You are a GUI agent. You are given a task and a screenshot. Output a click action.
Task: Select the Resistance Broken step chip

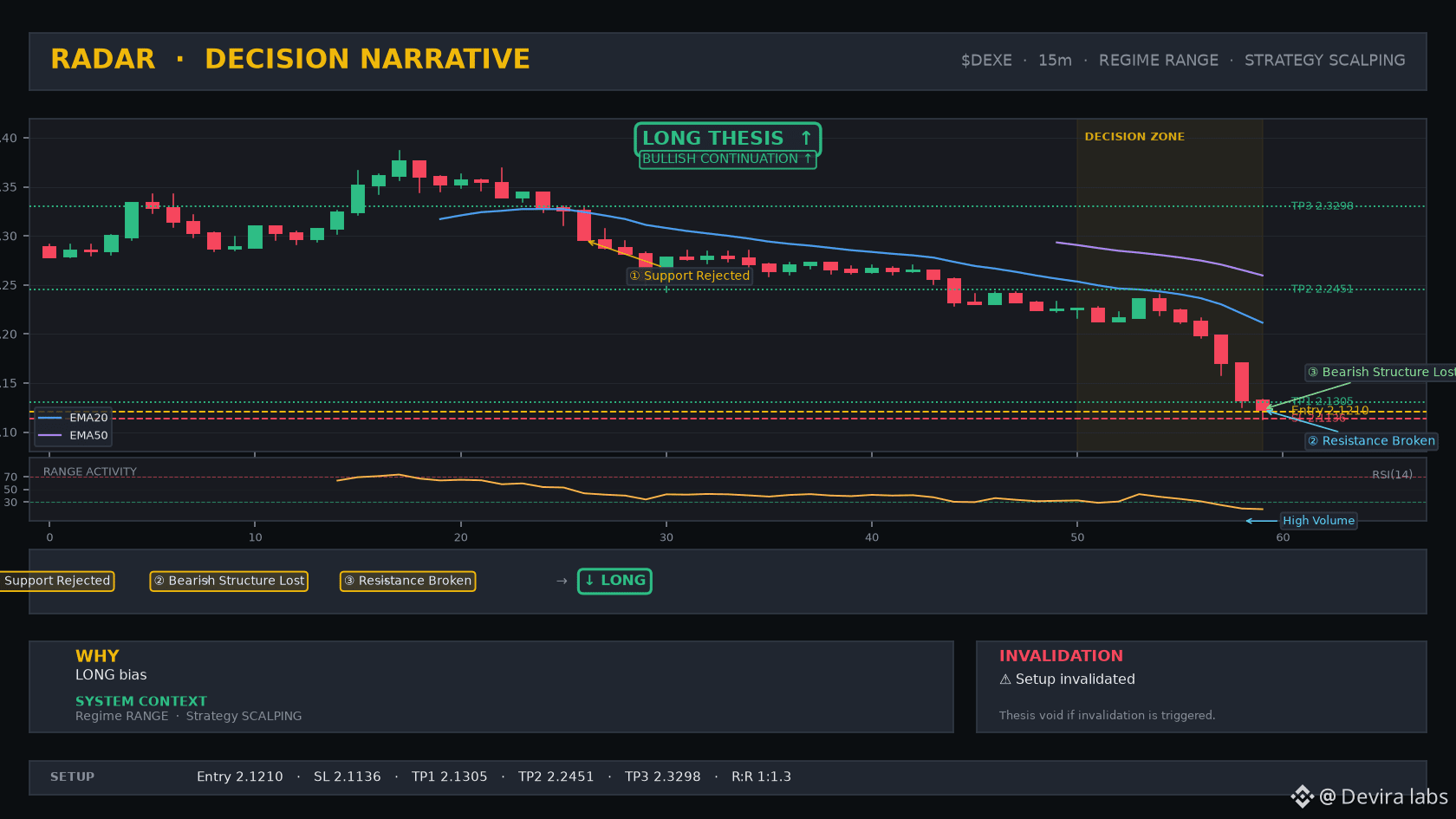pyautogui.click(x=407, y=581)
